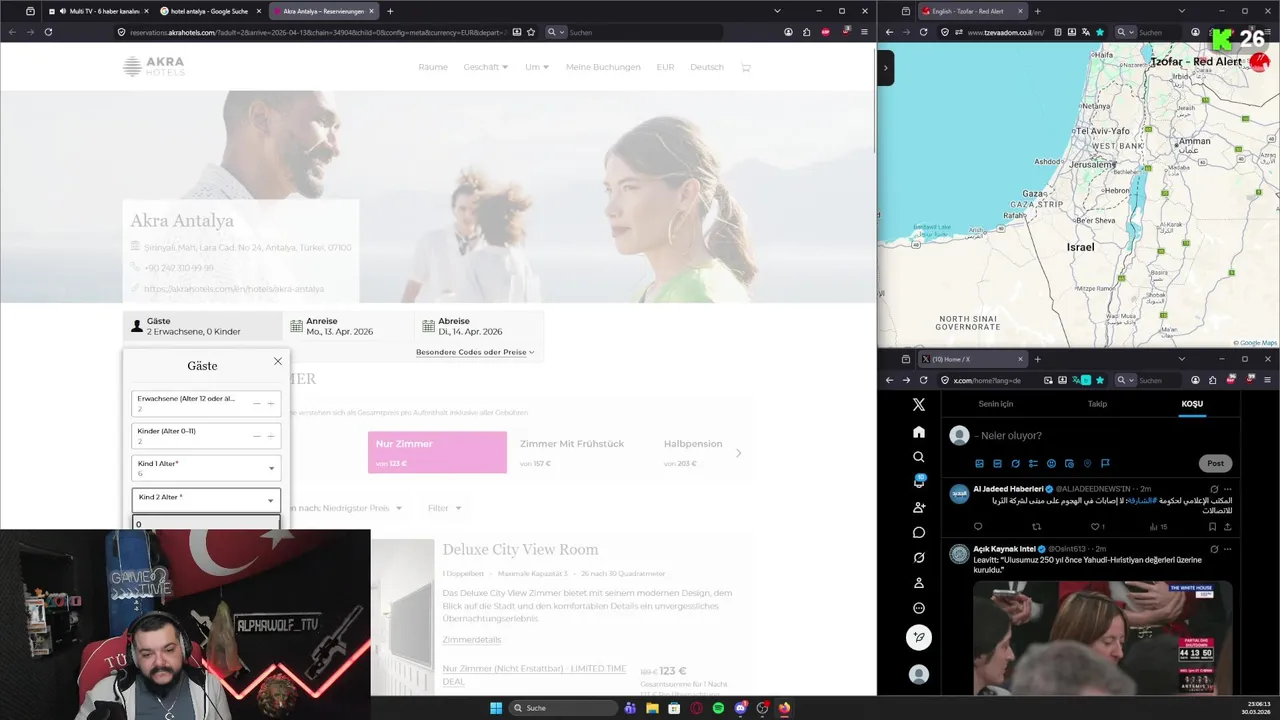Bookmark star in Akra browser address bar

tap(531, 32)
